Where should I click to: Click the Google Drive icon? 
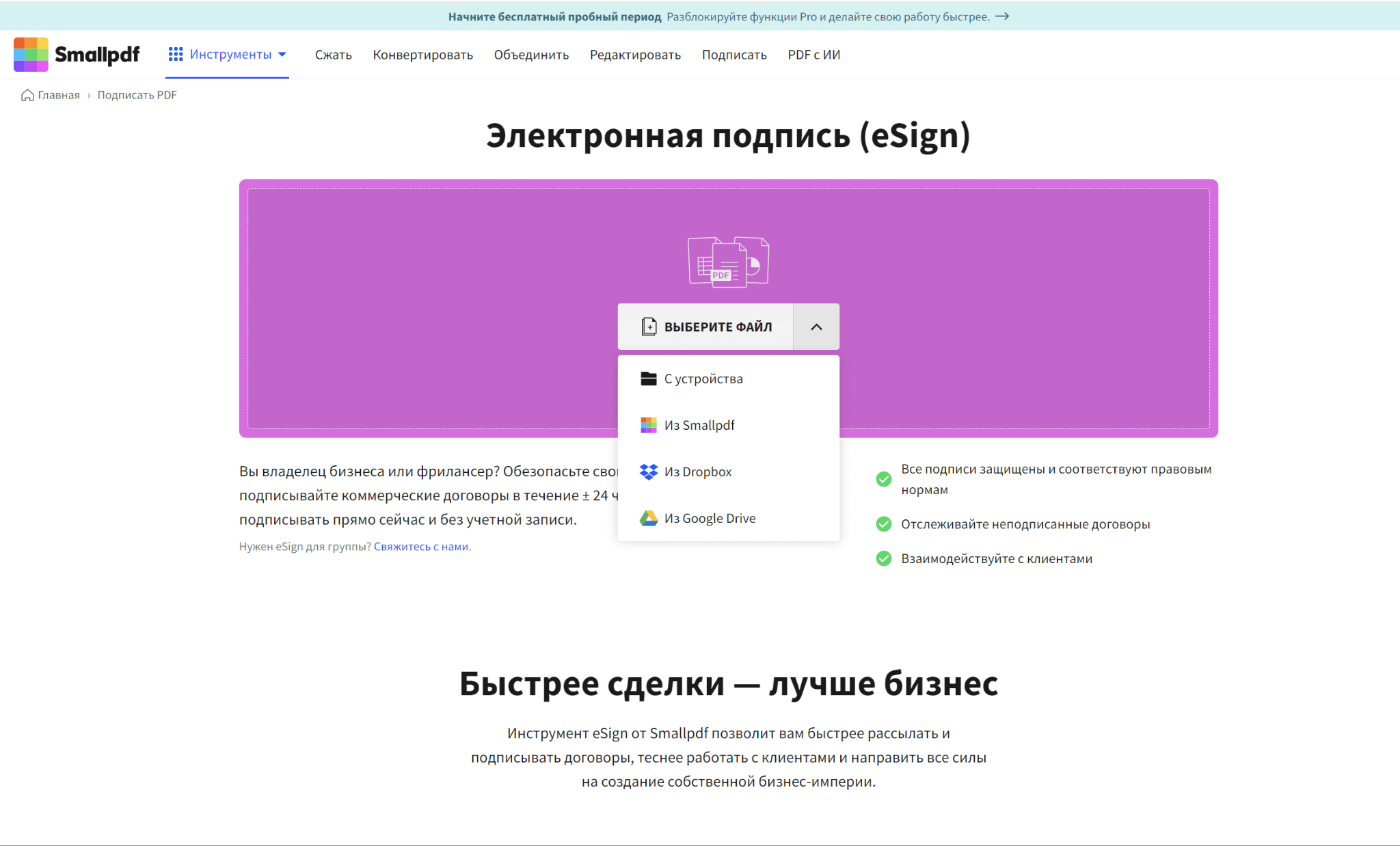point(648,518)
